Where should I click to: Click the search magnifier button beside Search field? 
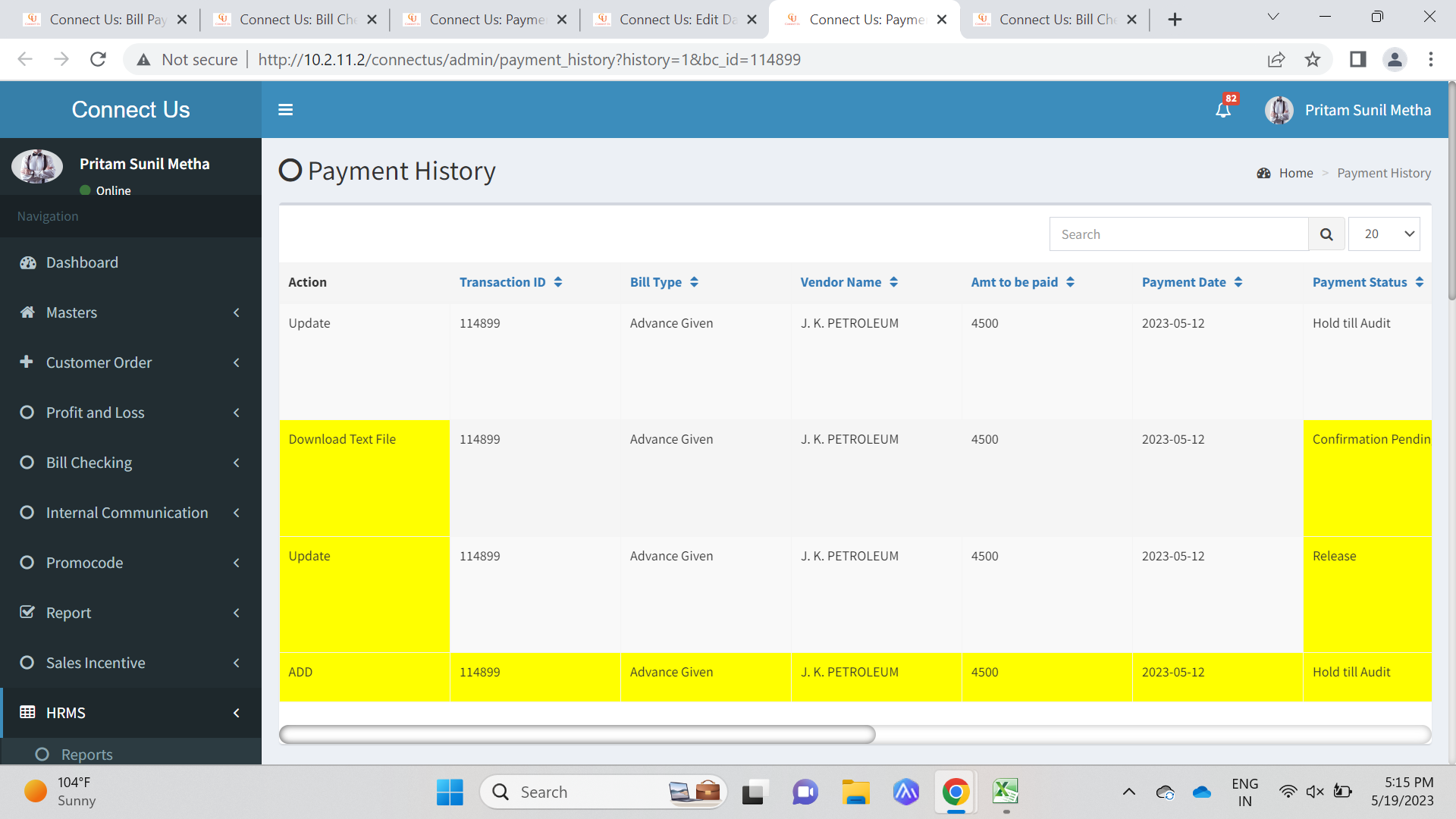1326,234
